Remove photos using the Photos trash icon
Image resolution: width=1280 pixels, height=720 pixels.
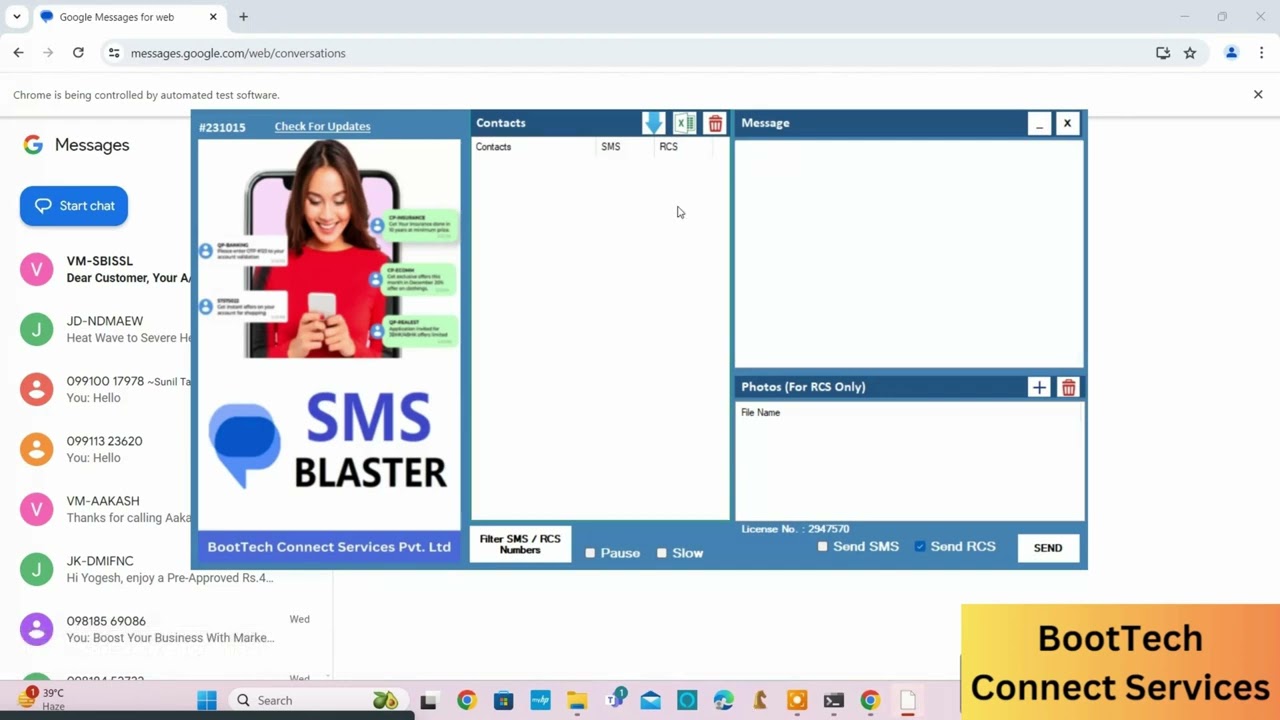pyautogui.click(x=1069, y=387)
